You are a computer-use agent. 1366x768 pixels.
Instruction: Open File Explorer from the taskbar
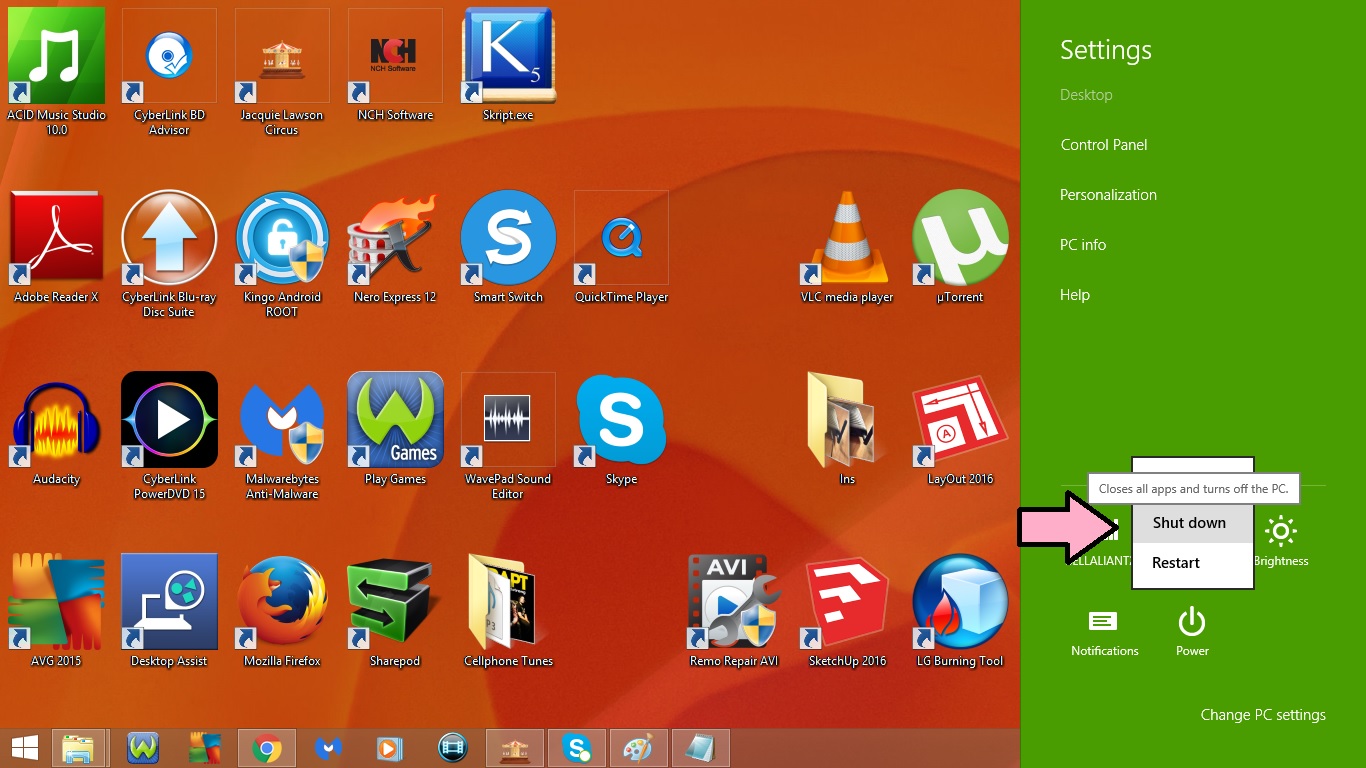[x=78, y=748]
